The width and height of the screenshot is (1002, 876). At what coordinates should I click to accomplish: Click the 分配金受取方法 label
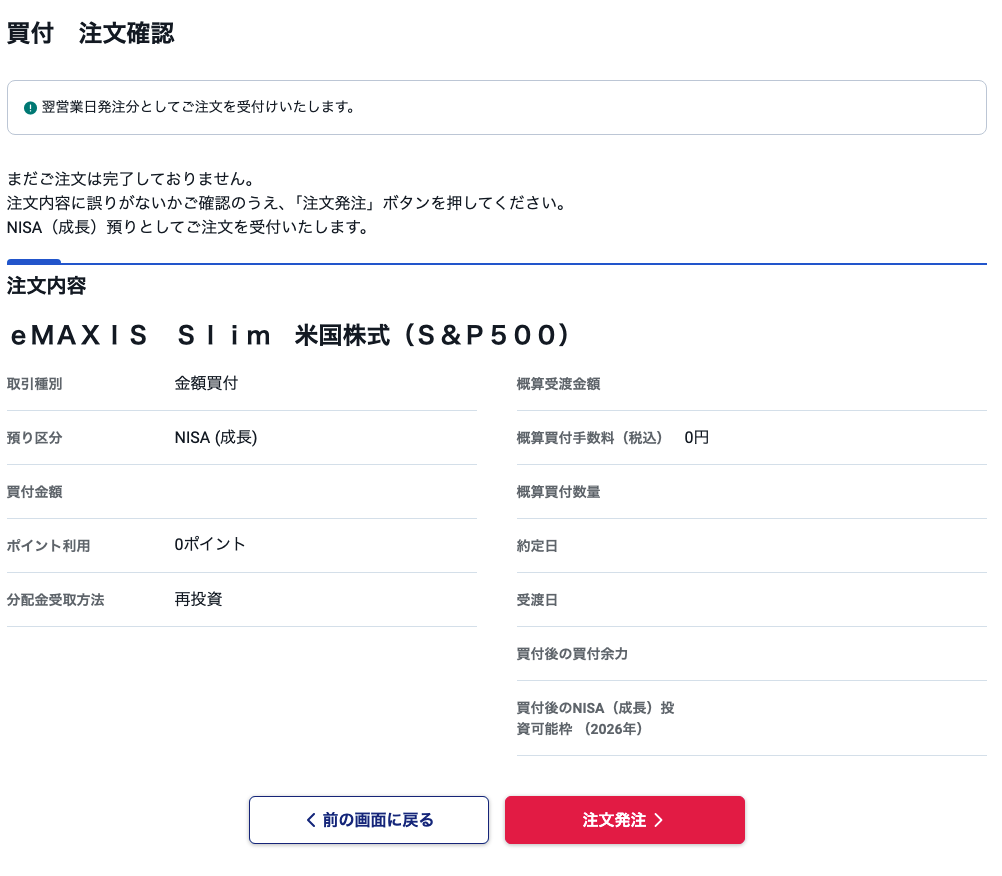click(x=56, y=600)
